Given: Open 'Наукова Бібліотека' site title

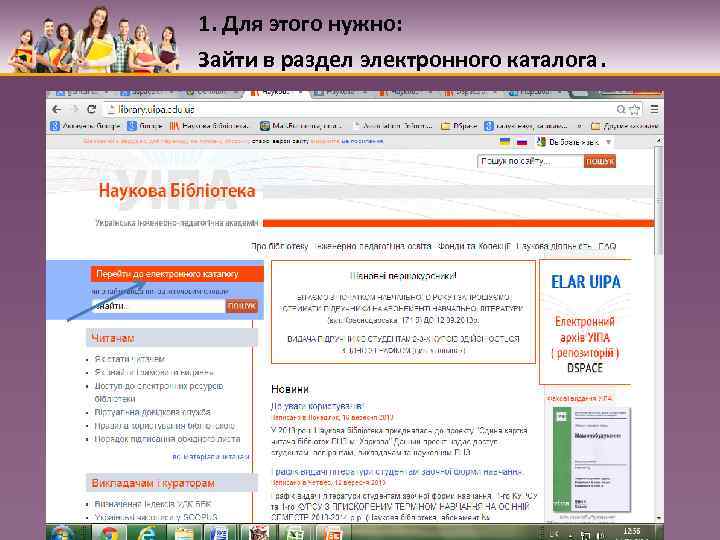Looking at the screenshot, I should click(177, 191).
